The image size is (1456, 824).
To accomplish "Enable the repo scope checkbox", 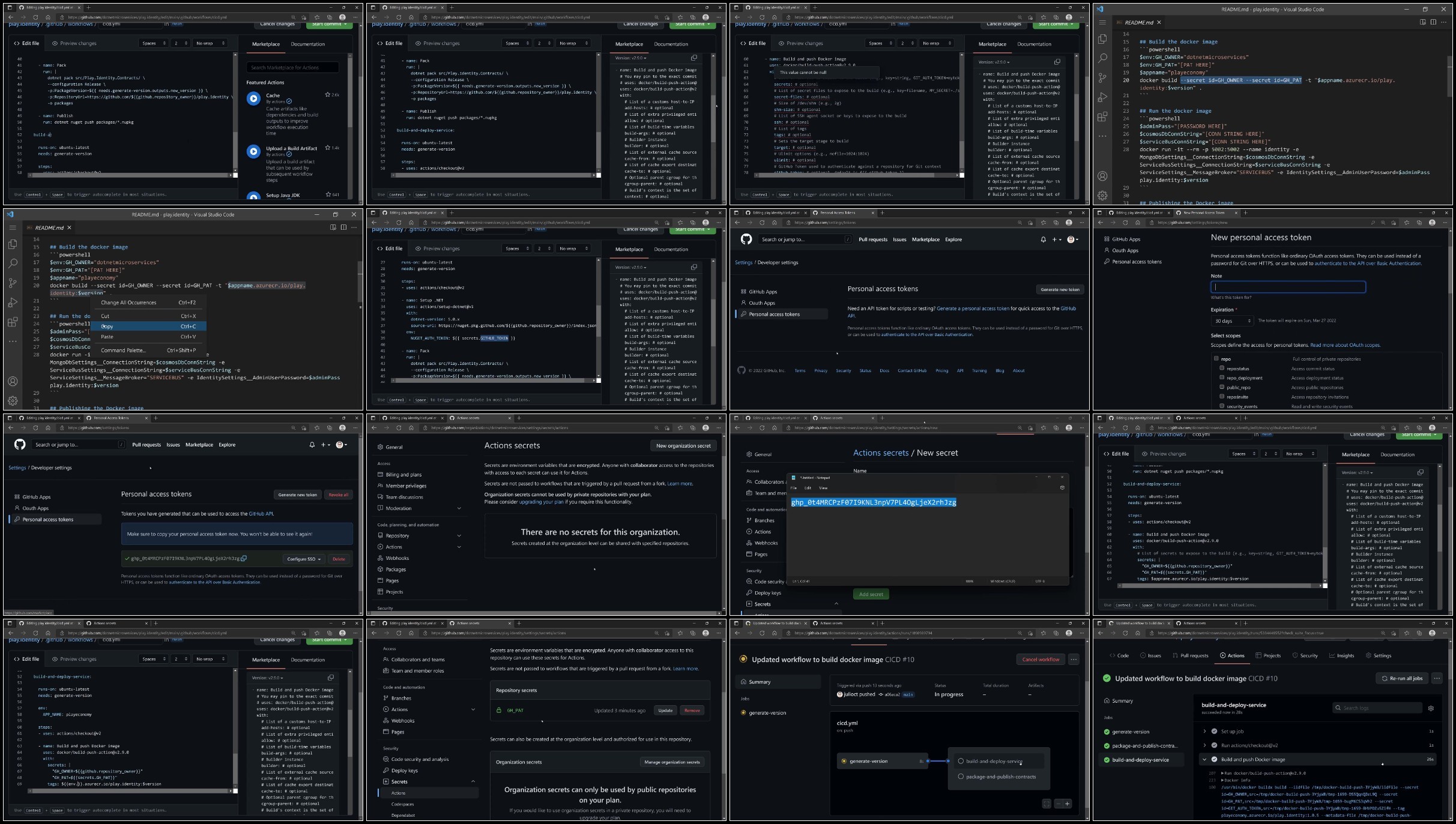I will (1216, 359).
